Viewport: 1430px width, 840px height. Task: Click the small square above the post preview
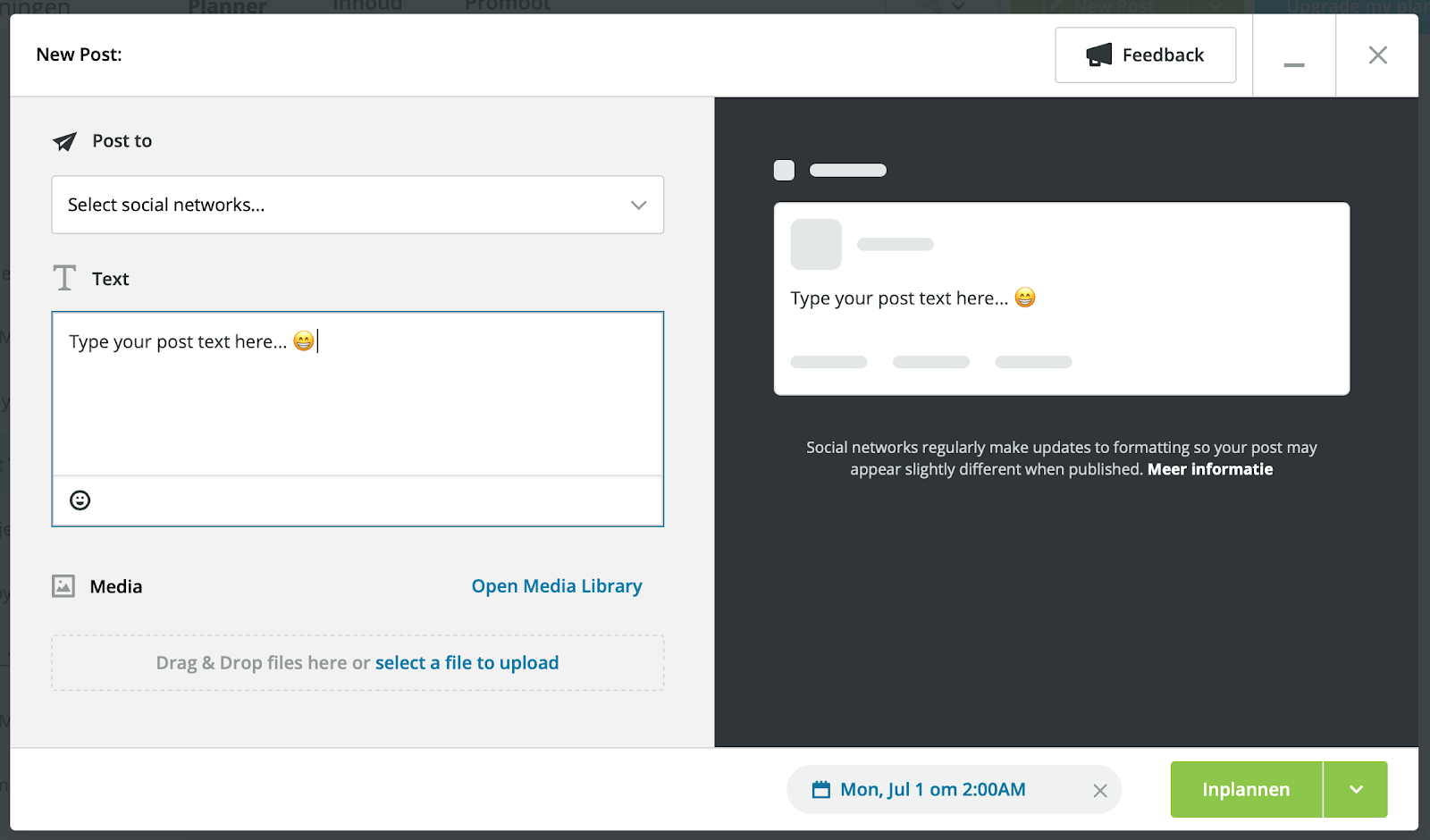[x=784, y=171]
